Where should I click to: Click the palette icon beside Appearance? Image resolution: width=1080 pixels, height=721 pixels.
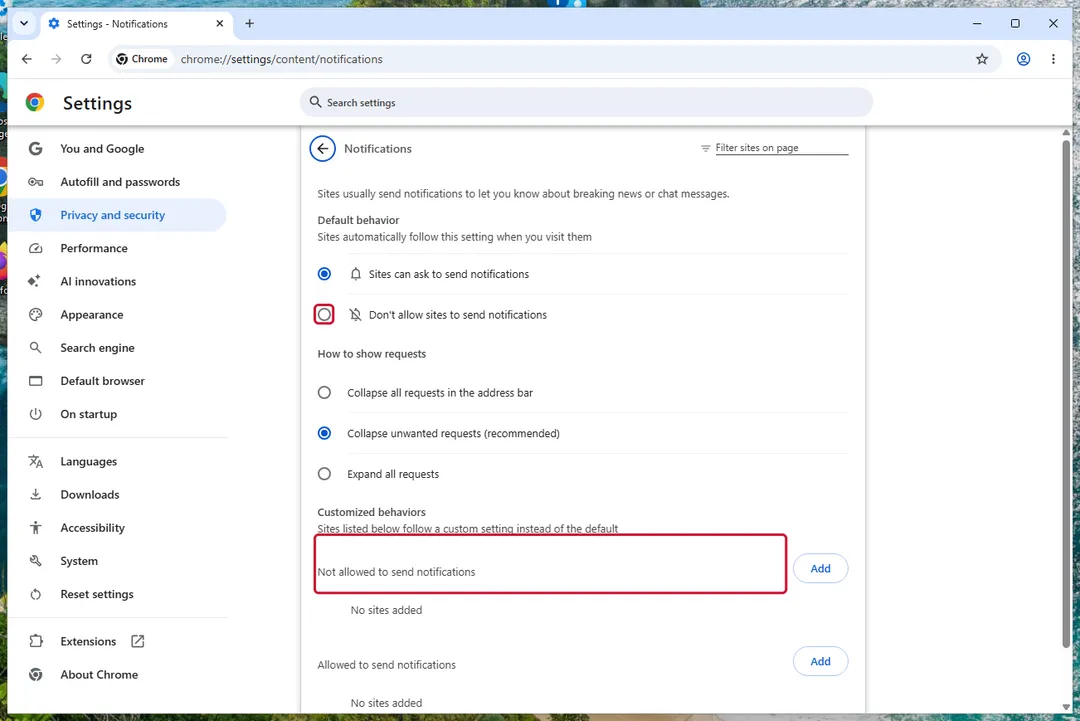tap(35, 315)
